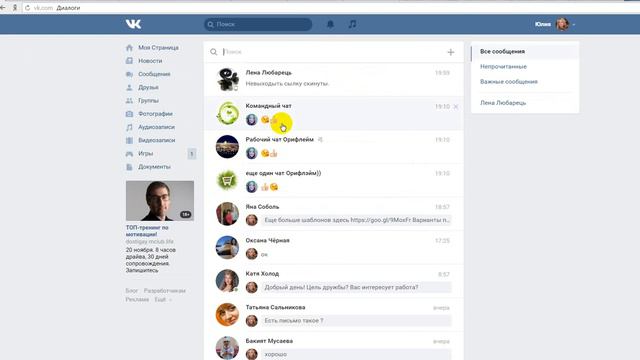Open Документы from sidebar
Image resolution: width=640 pixels, height=360 pixels.
pyautogui.click(x=154, y=167)
